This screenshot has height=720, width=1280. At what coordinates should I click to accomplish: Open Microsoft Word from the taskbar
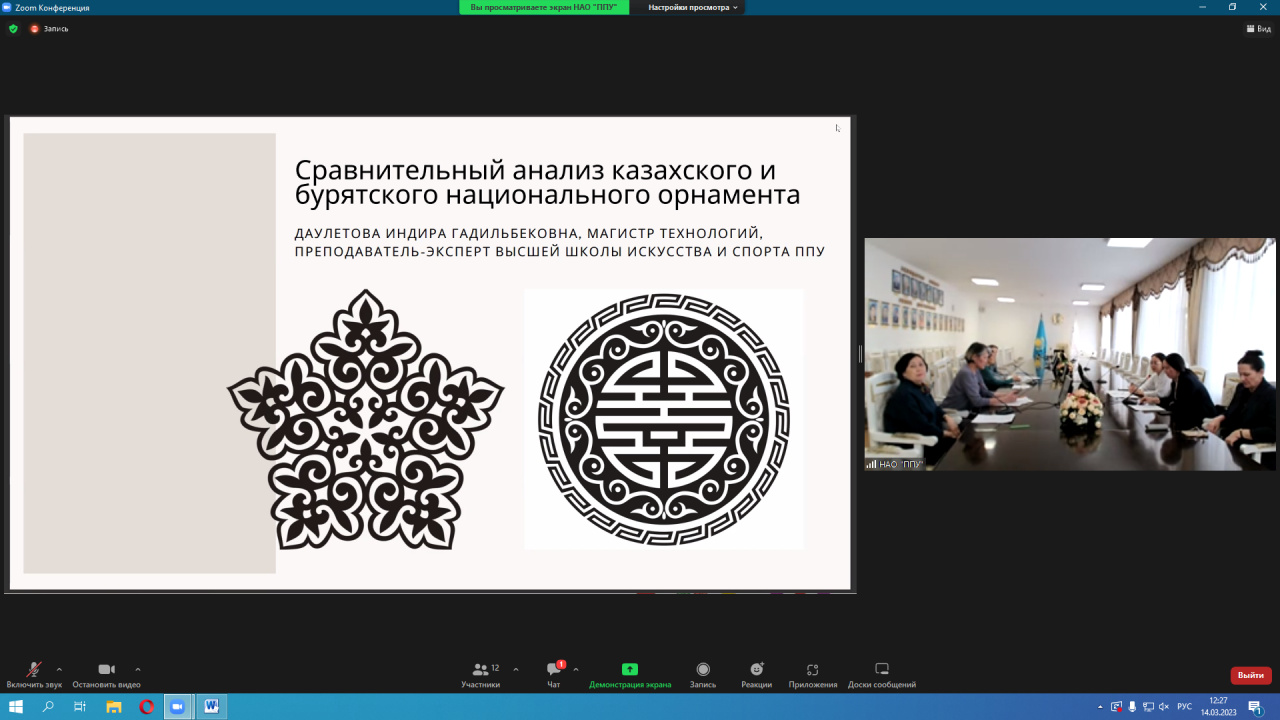tap(211, 707)
